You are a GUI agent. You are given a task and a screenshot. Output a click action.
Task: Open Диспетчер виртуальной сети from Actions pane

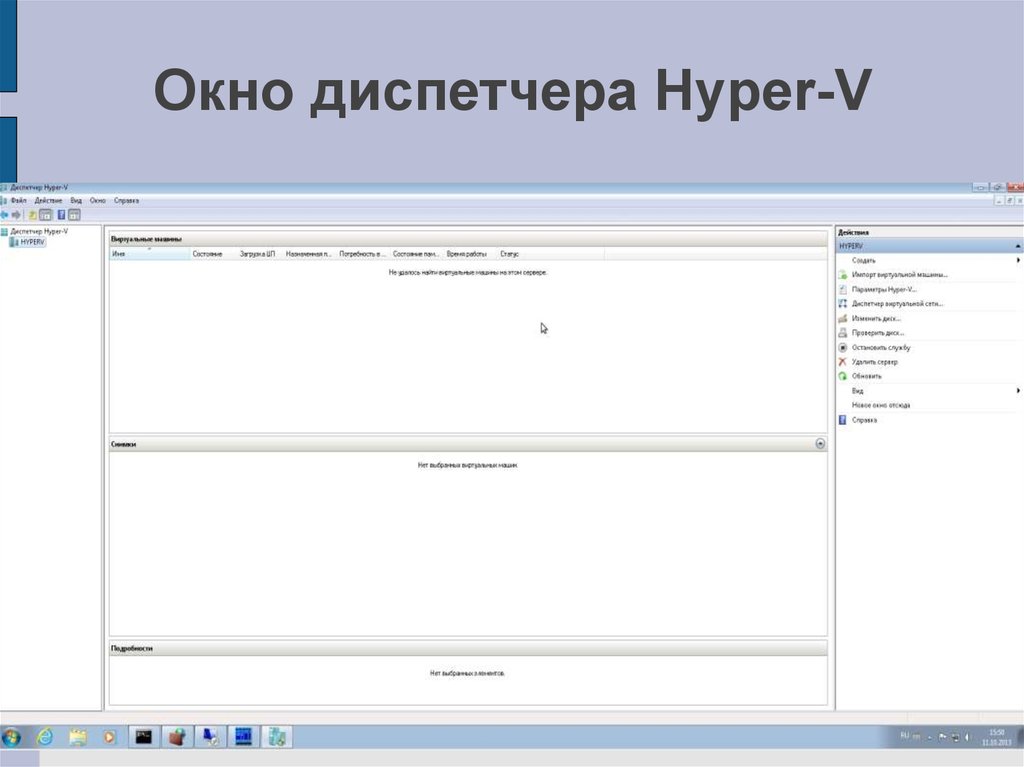[897, 303]
